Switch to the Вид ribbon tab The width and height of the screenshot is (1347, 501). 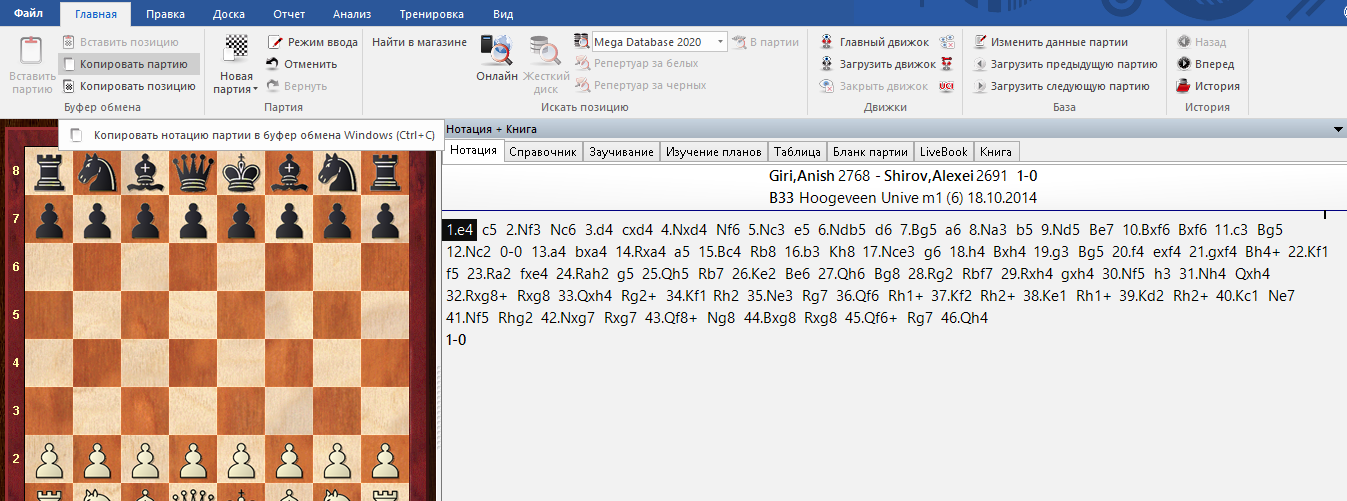(x=503, y=14)
